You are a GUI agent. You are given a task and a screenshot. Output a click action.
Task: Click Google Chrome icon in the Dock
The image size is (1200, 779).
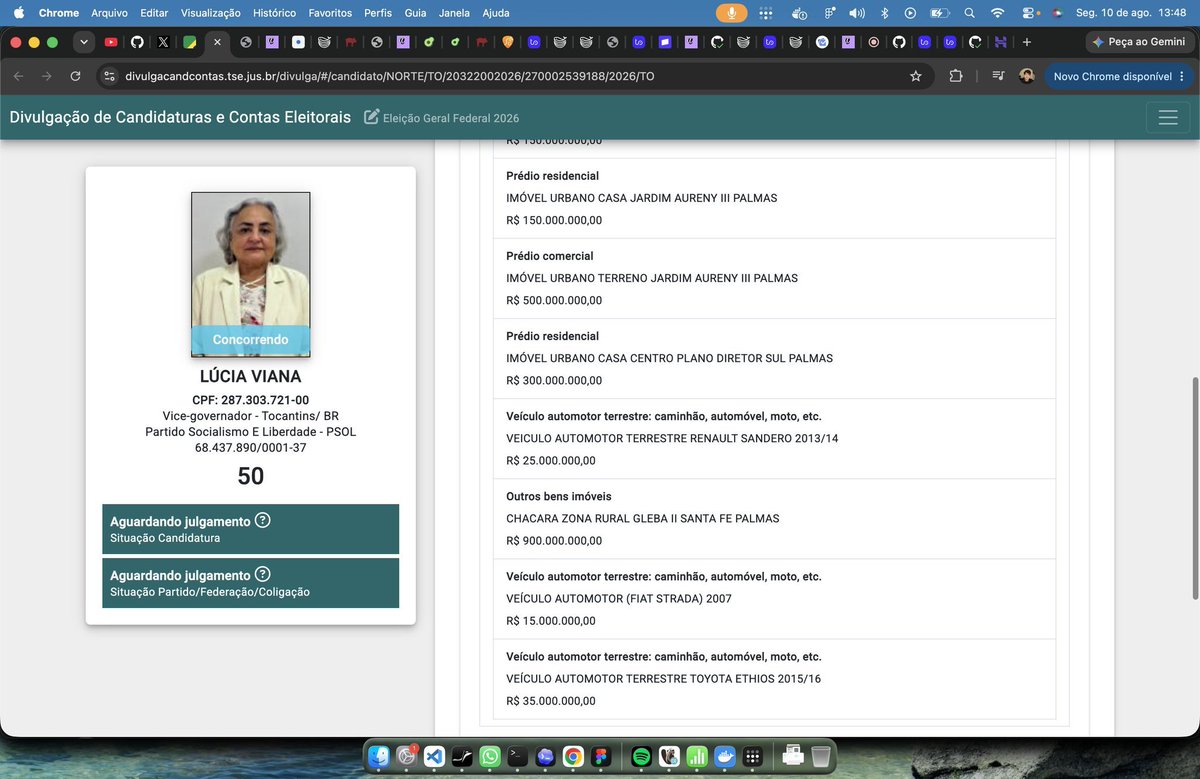[573, 757]
